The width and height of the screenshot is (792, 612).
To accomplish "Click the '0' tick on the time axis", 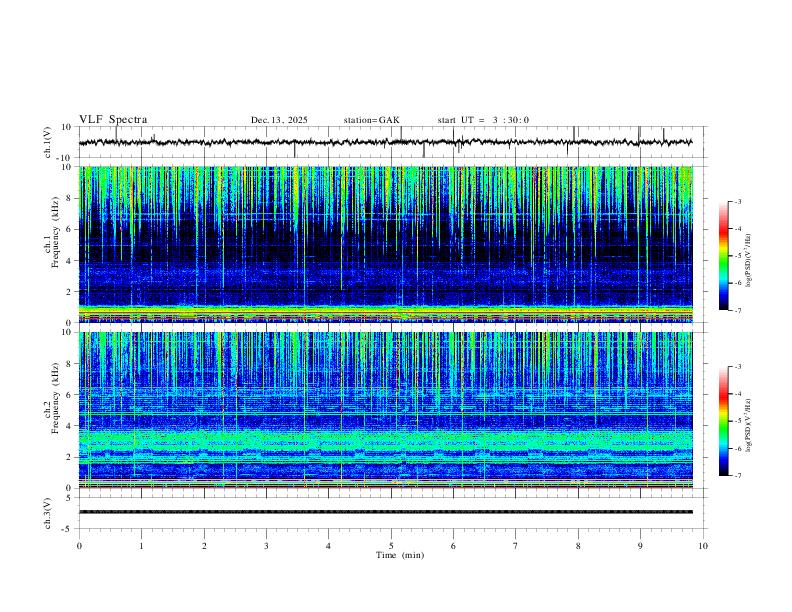I will coord(79,546).
